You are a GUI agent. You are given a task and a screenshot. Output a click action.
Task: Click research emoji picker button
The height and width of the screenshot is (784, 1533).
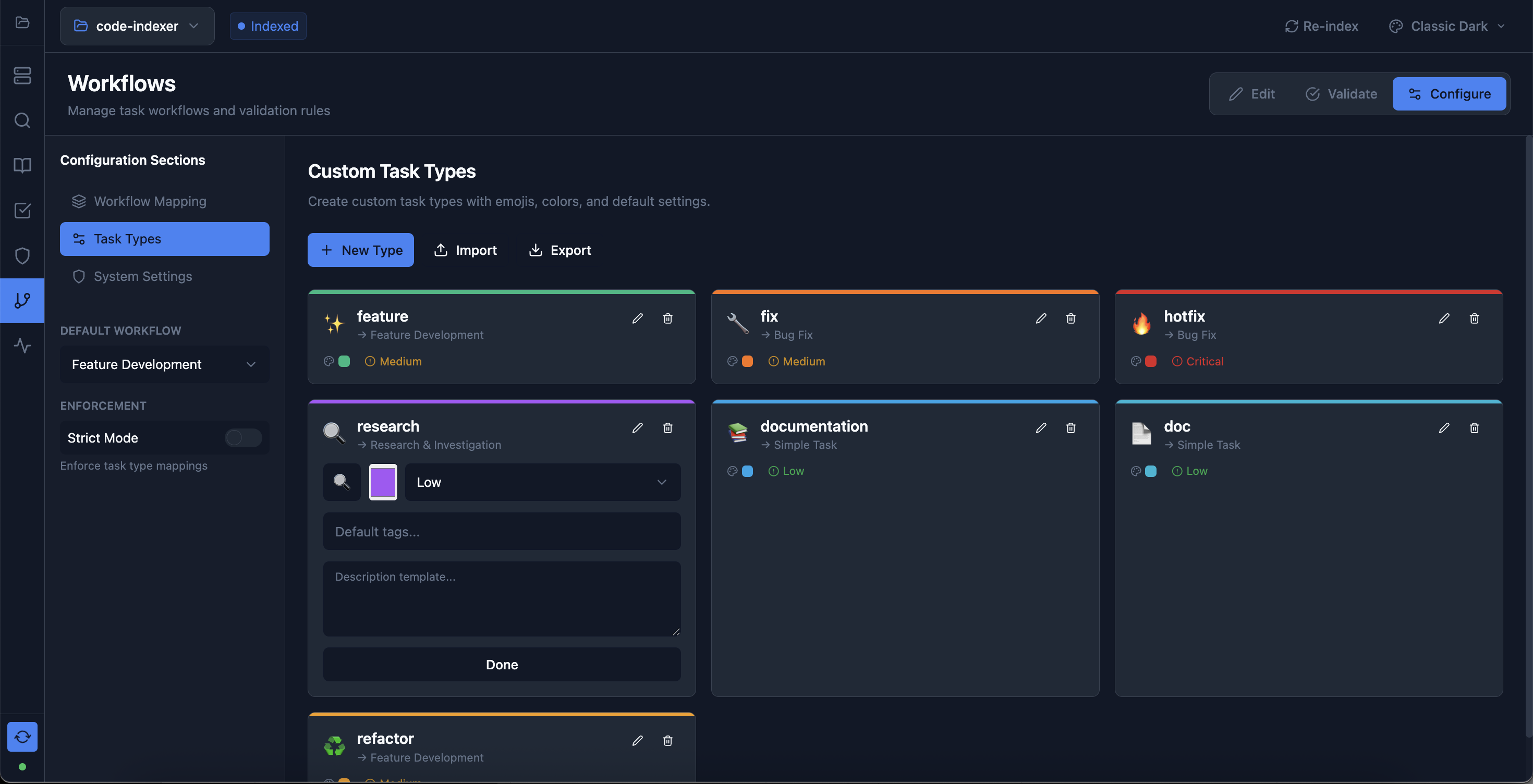click(x=342, y=482)
